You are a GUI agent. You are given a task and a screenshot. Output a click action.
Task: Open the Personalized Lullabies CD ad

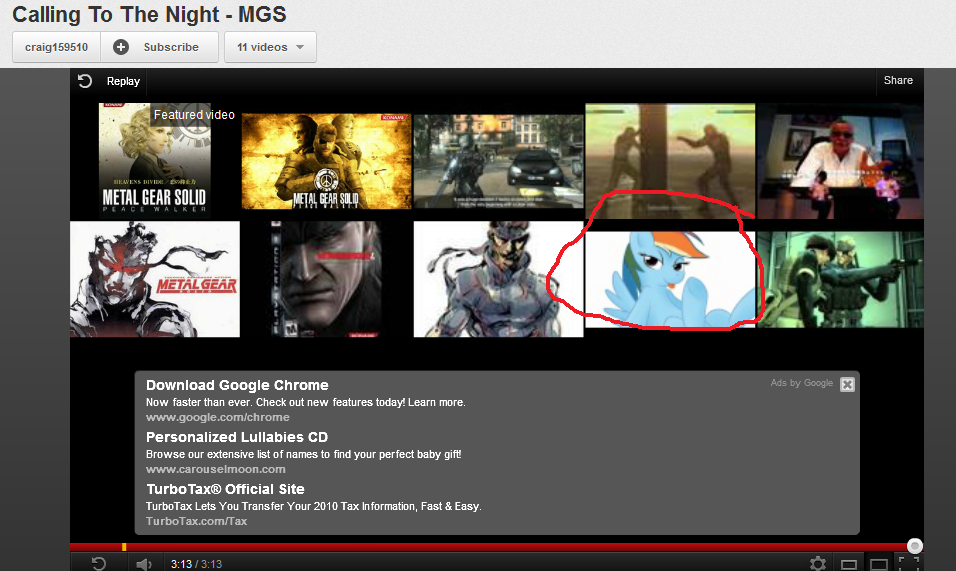[x=237, y=437]
